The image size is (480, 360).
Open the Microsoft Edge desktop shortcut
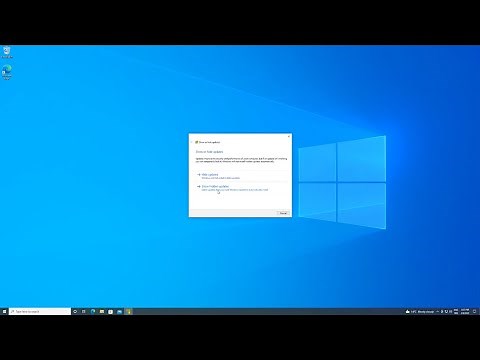[x=7, y=72]
